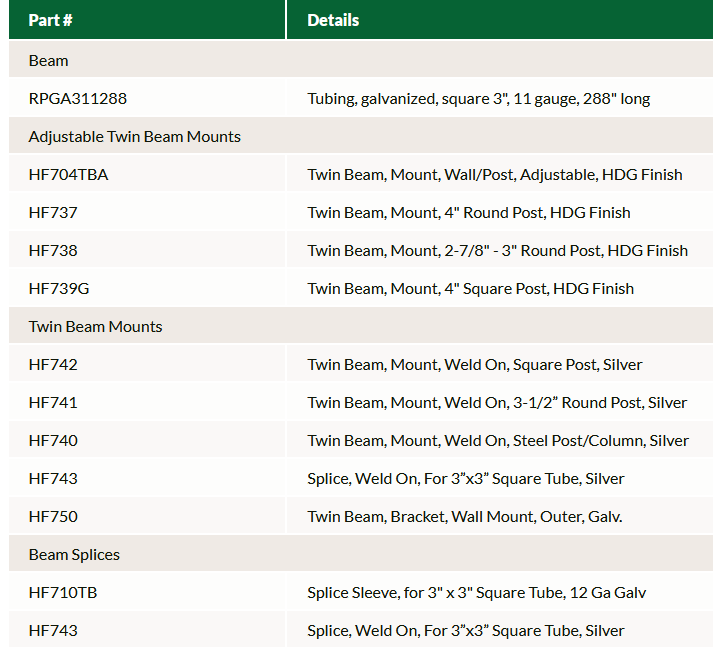Click the HF738 part number
The width and height of the screenshot is (713, 671).
[53, 250]
